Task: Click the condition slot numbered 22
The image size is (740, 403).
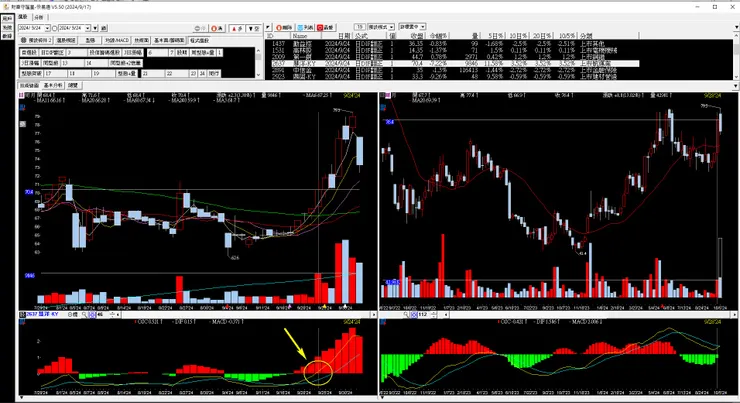Action: click(177, 74)
